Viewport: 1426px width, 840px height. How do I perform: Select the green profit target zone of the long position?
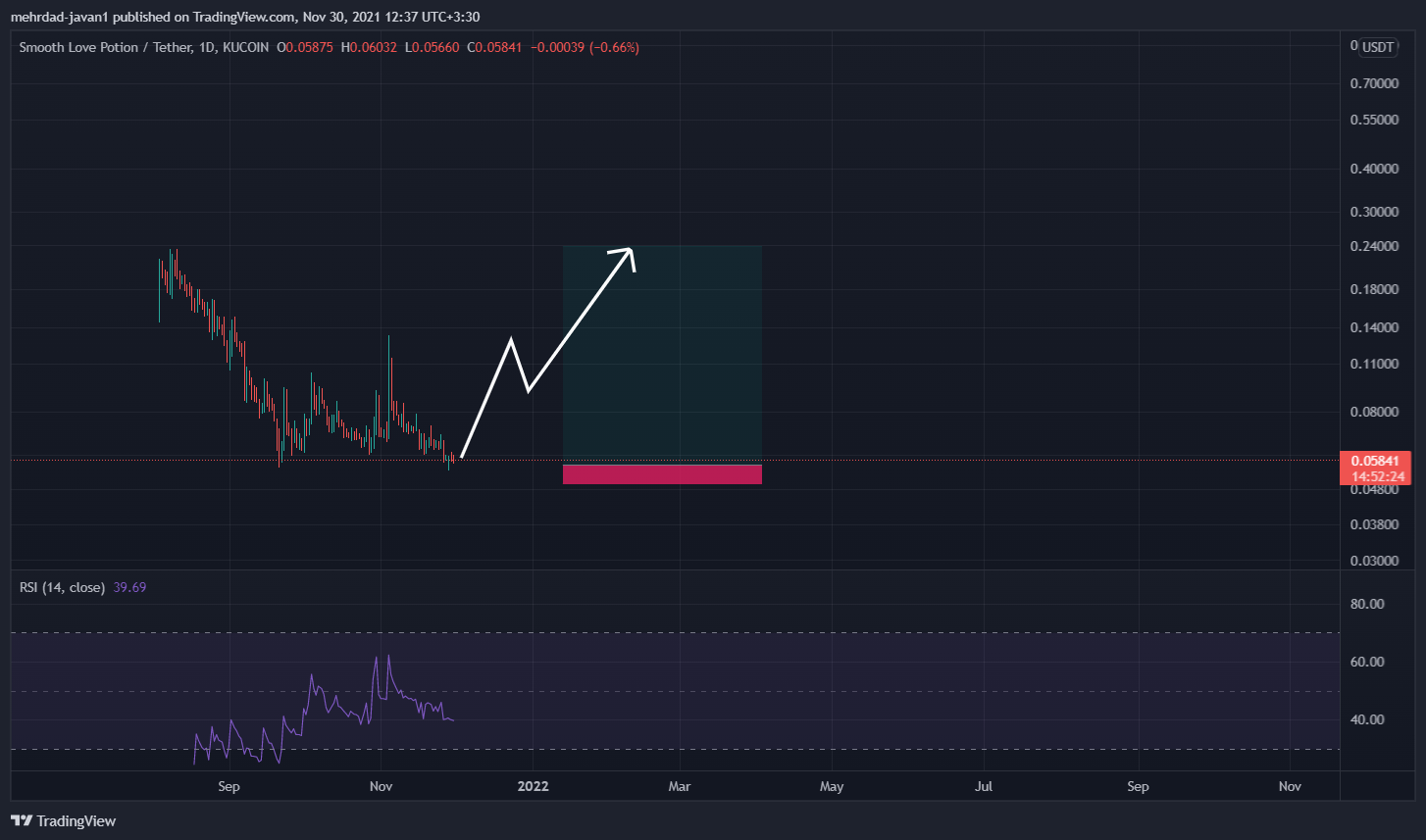[x=662, y=355]
